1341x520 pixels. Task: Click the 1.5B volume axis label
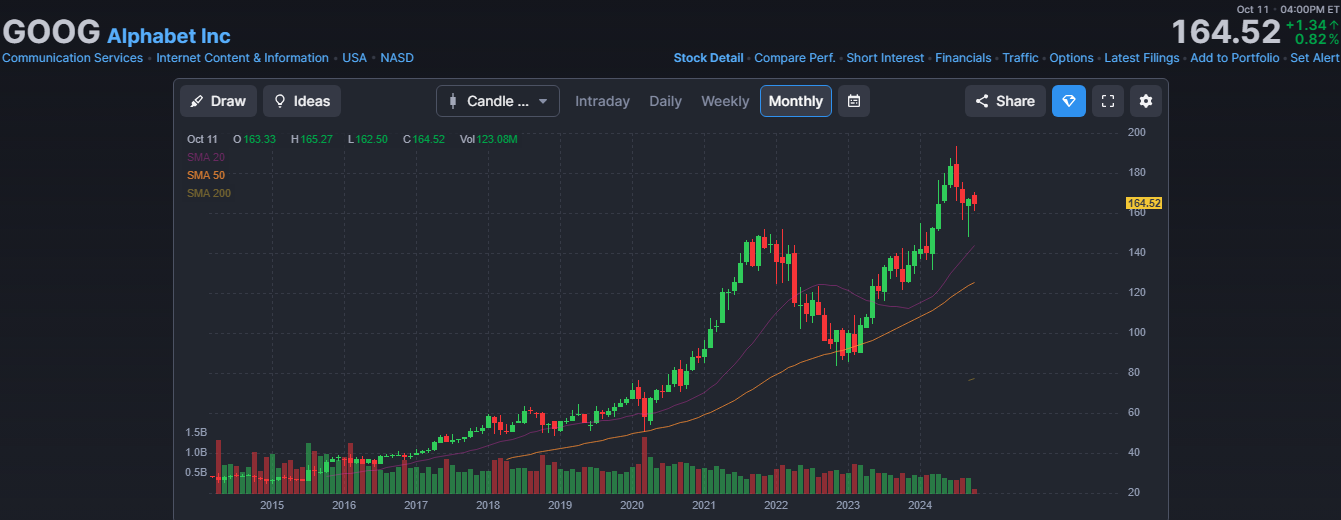[196, 432]
